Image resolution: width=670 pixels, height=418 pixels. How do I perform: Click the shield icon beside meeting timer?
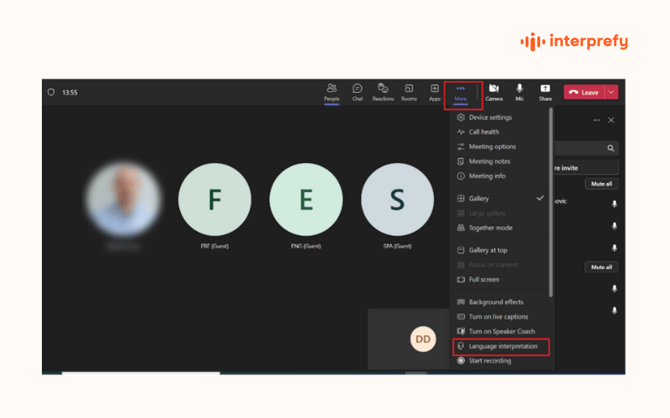pyautogui.click(x=52, y=92)
